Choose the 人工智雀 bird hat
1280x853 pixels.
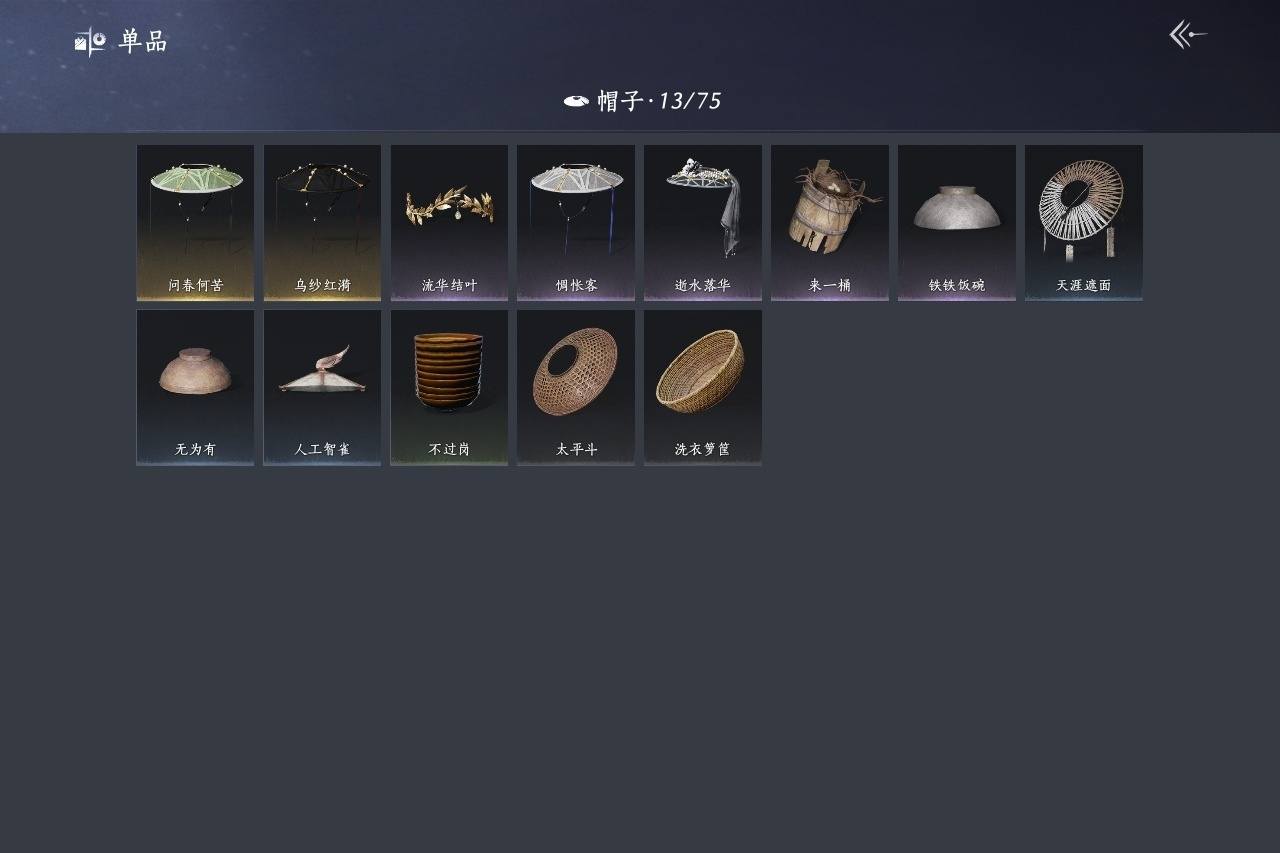click(x=322, y=387)
